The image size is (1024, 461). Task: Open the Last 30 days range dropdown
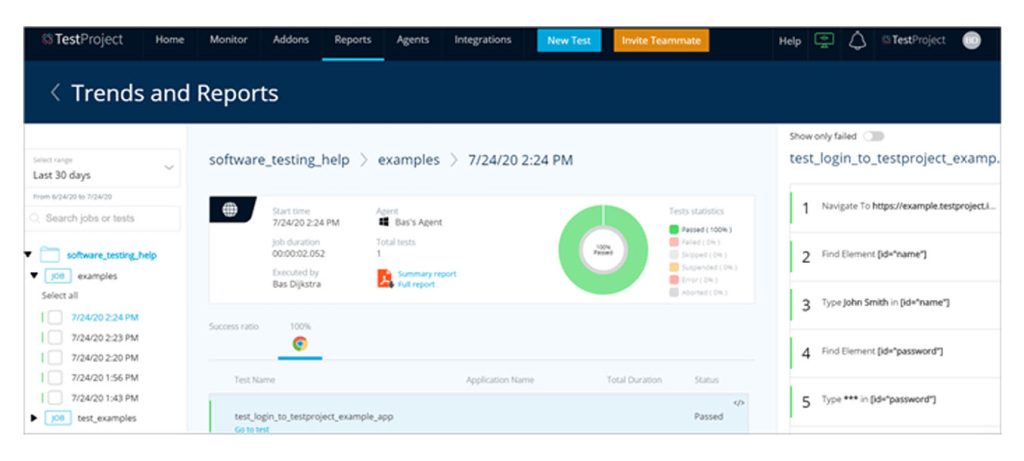point(103,168)
